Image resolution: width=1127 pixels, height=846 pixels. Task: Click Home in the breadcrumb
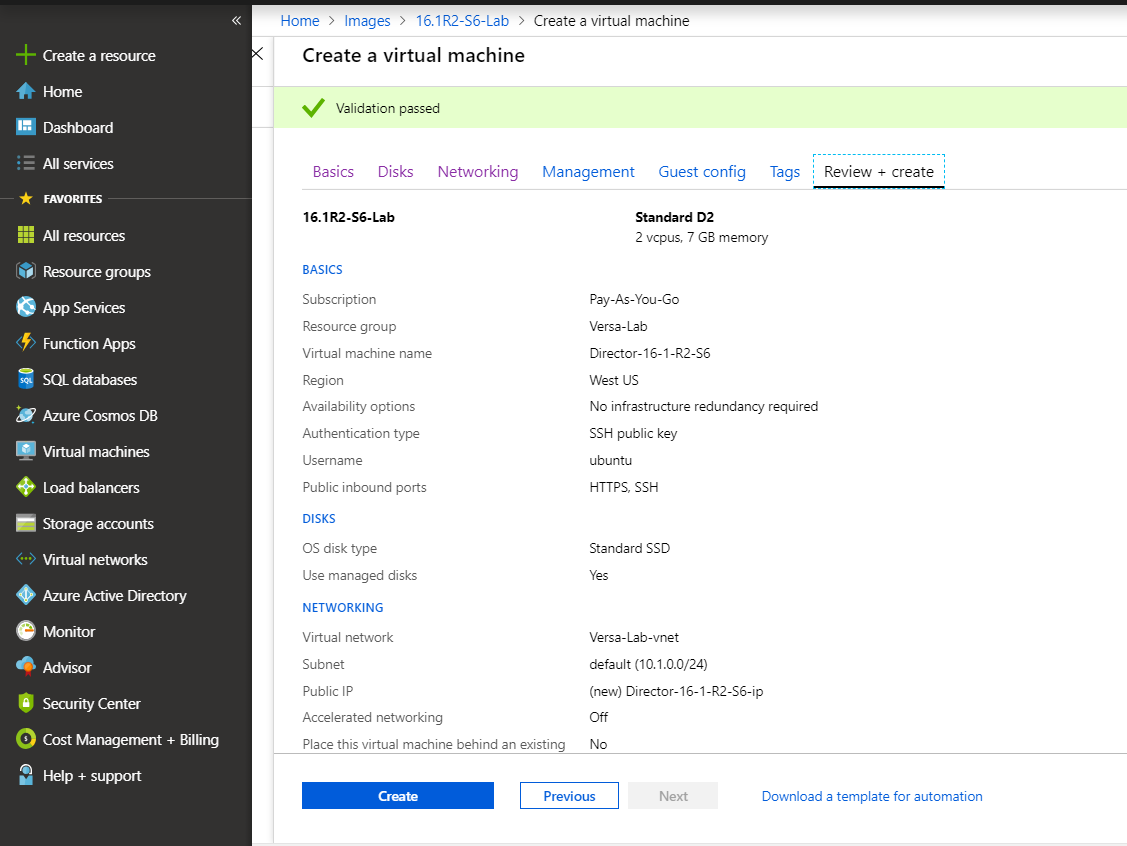coord(300,21)
